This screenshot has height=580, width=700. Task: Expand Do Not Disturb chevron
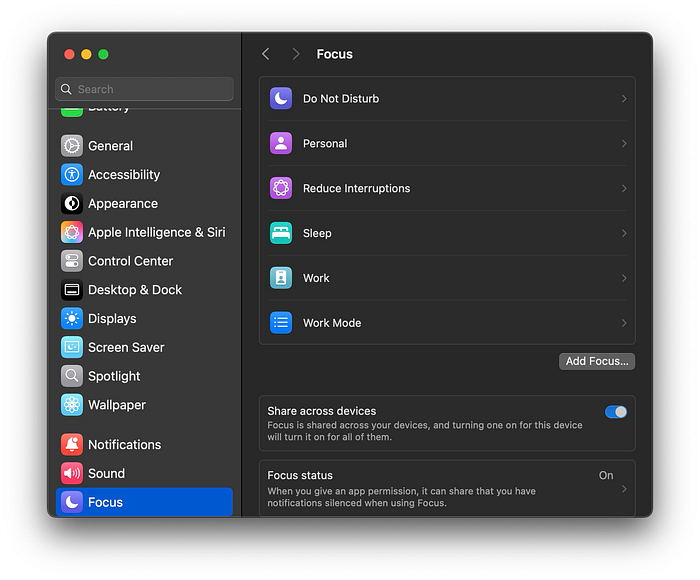(x=624, y=99)
